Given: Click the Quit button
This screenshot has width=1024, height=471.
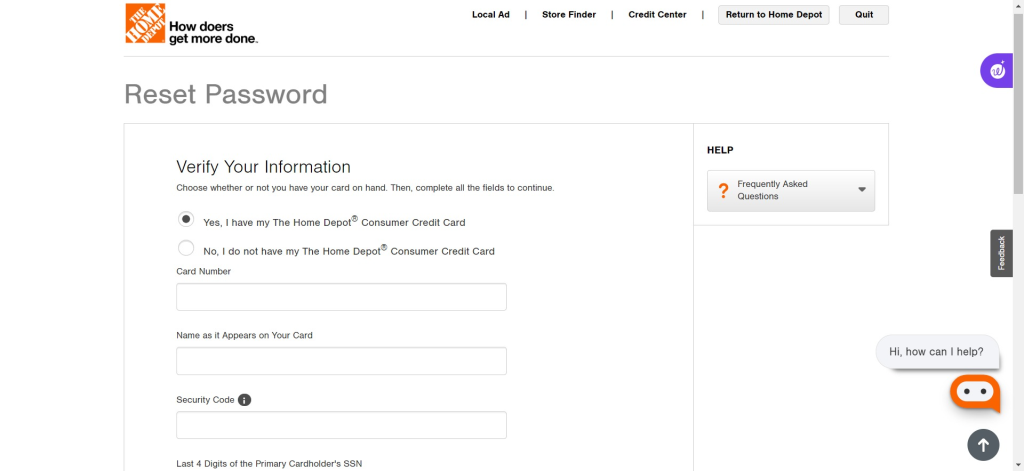Looking at the screenshot, I should [864, 15].
